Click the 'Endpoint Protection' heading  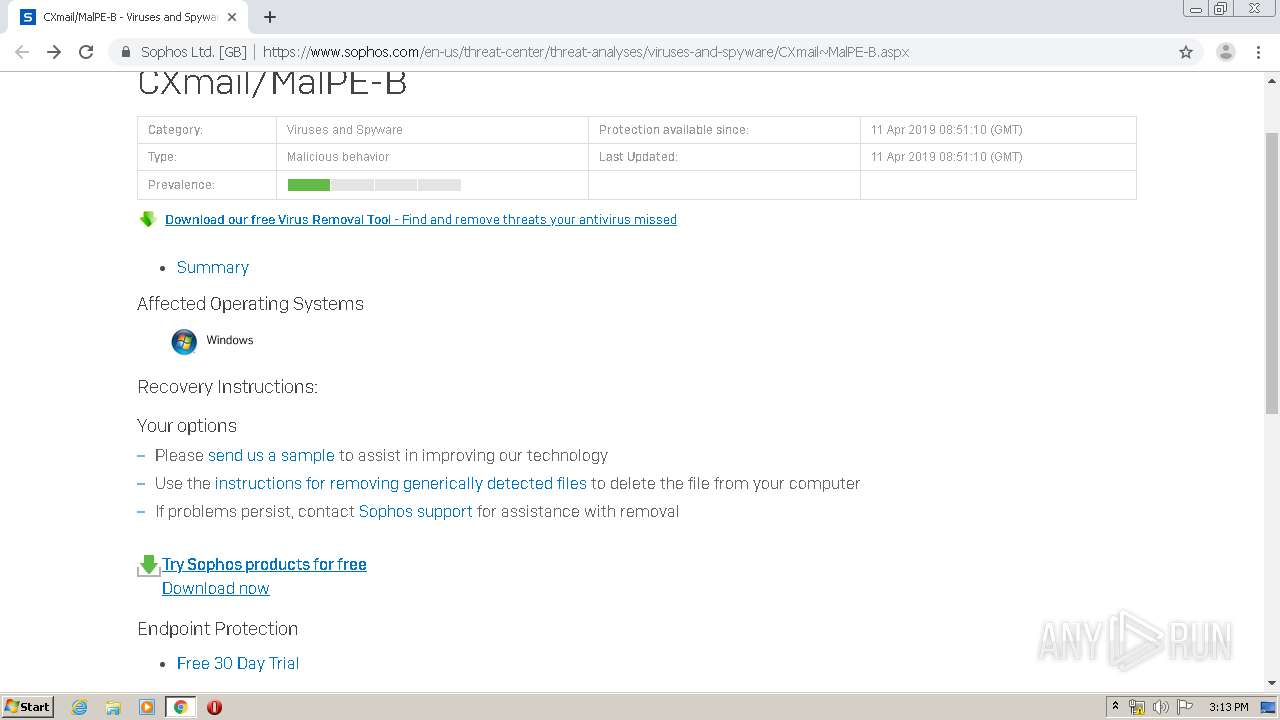click(218, 629)
